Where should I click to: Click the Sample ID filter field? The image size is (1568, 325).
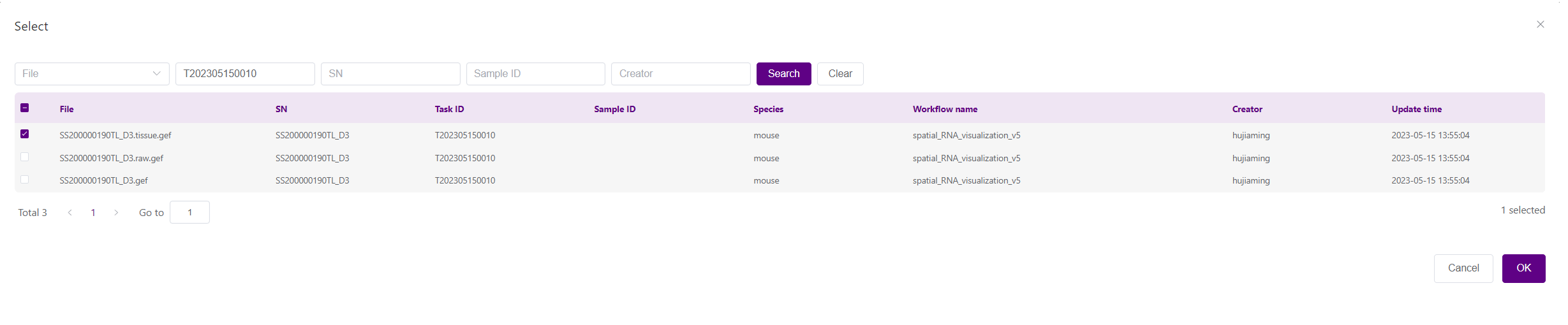535,74
